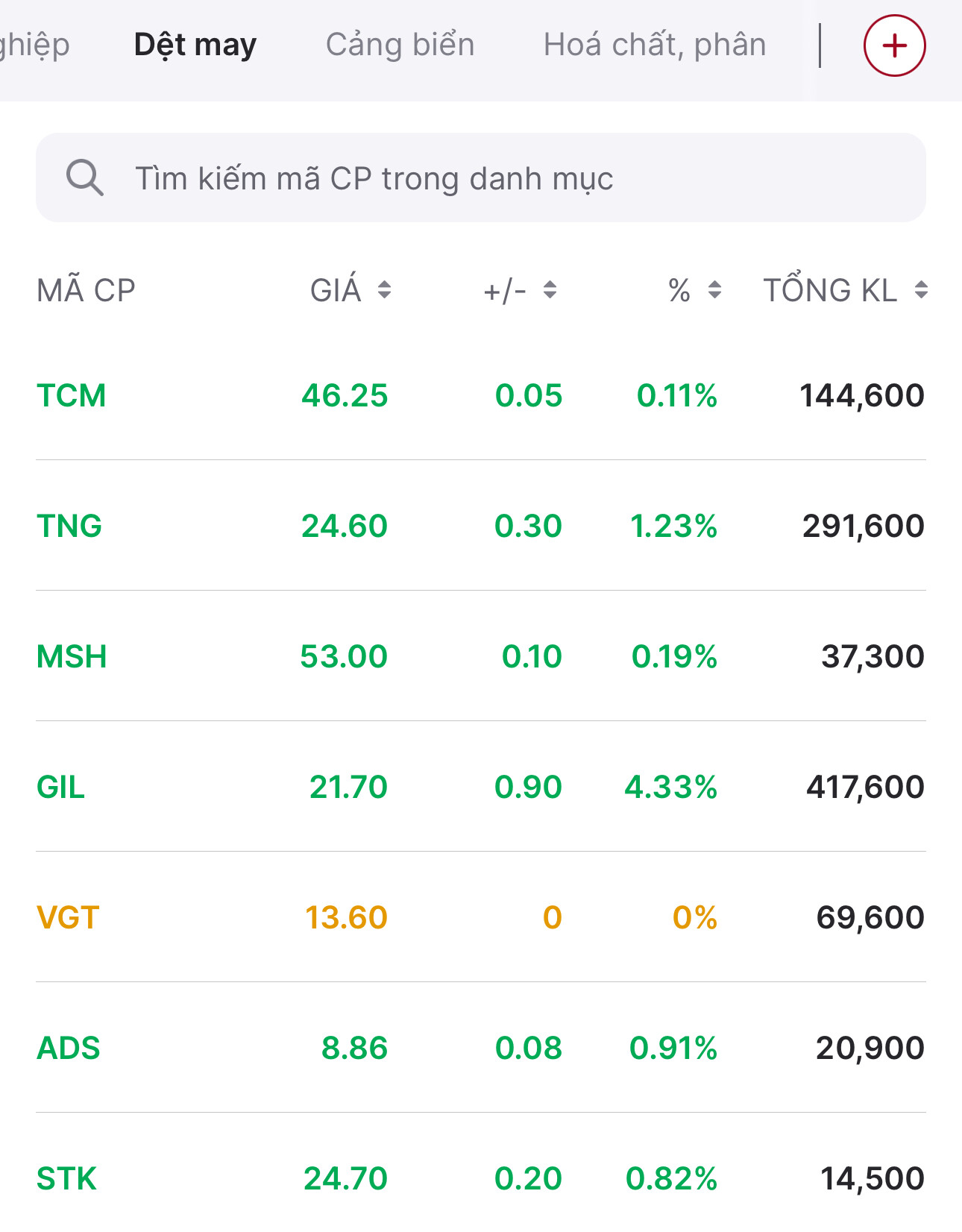Screen dimensions: 962x1232
Task: Sort by % change arrows
Action: click(714, 289)
